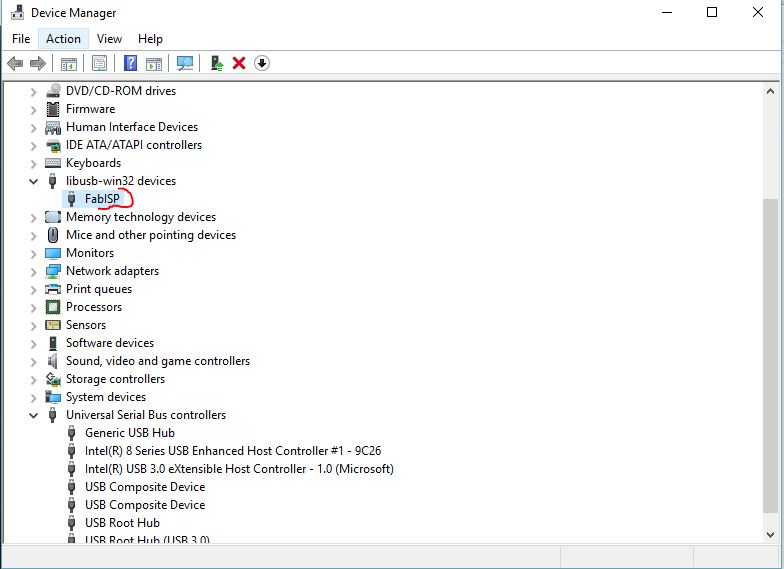Expand the DVD/CD-ROM drives node
The image size is (784, 569).
click(34, 92)
